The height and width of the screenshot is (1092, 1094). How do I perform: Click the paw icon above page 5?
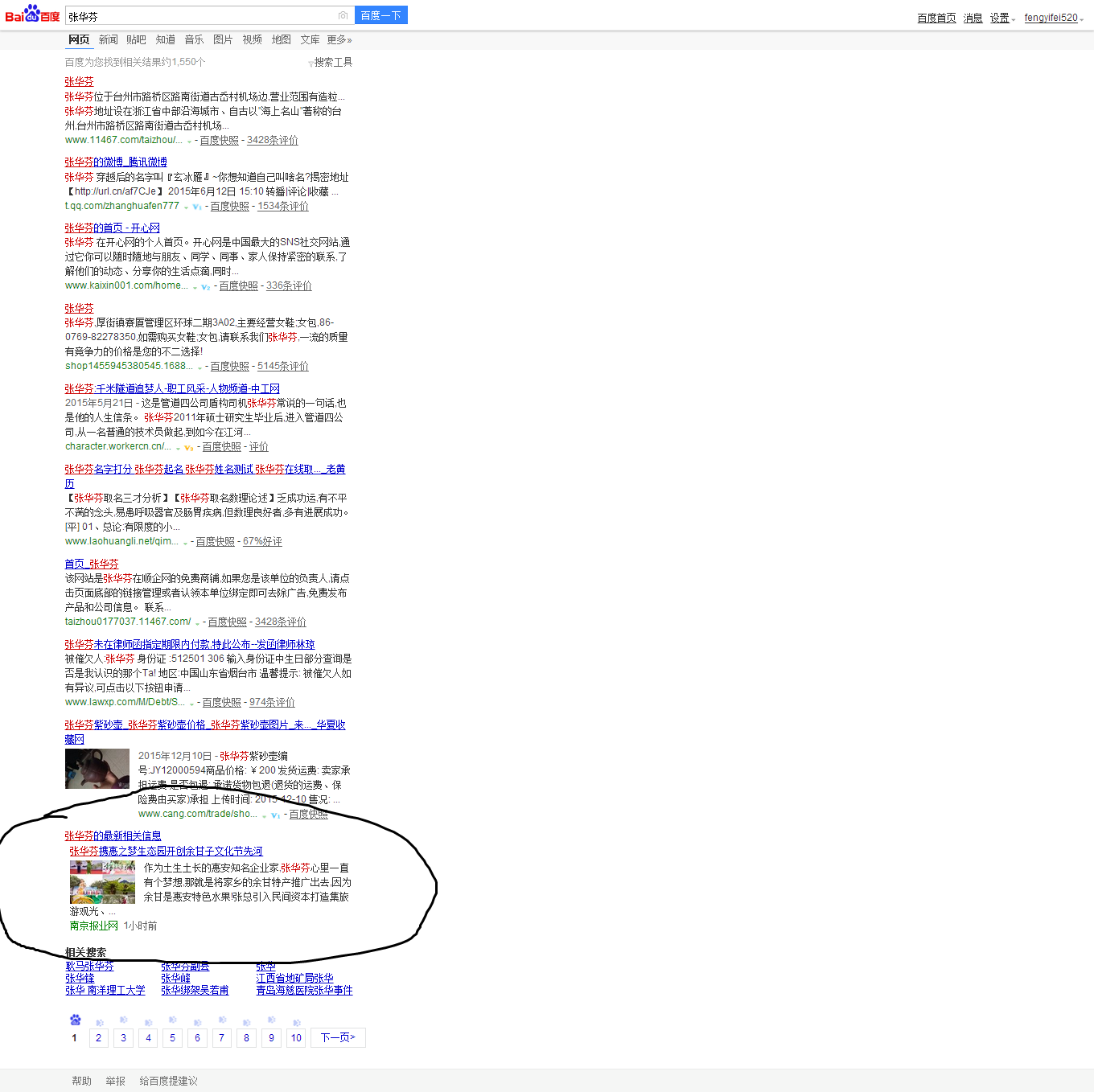(172, 1020)
